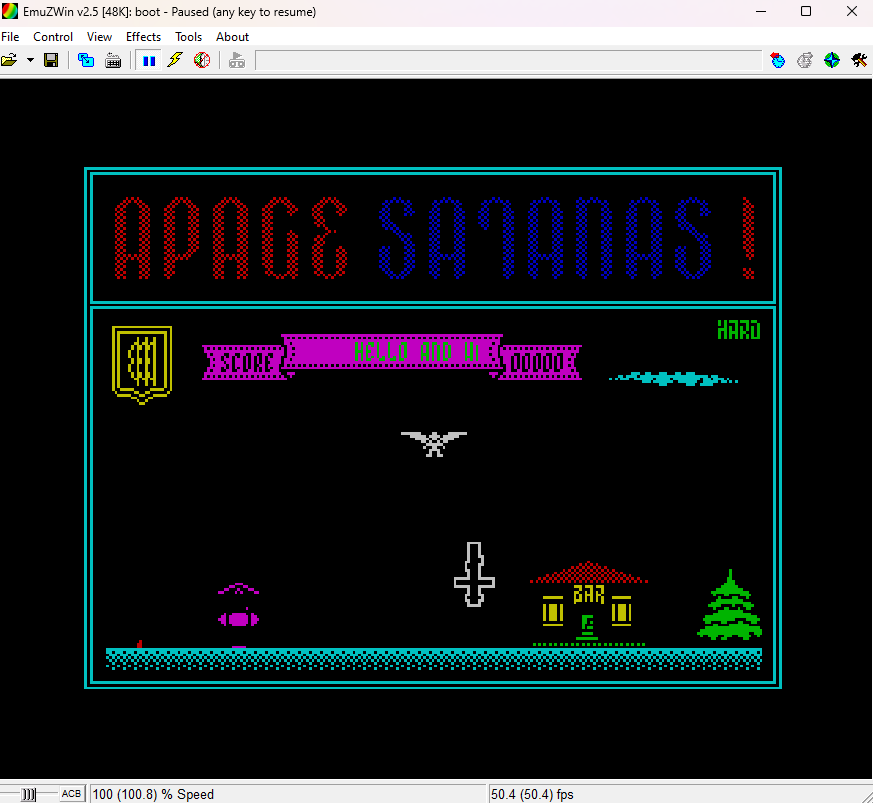
Task: Click the green and blue compass icon
Action: click(832, 60)
